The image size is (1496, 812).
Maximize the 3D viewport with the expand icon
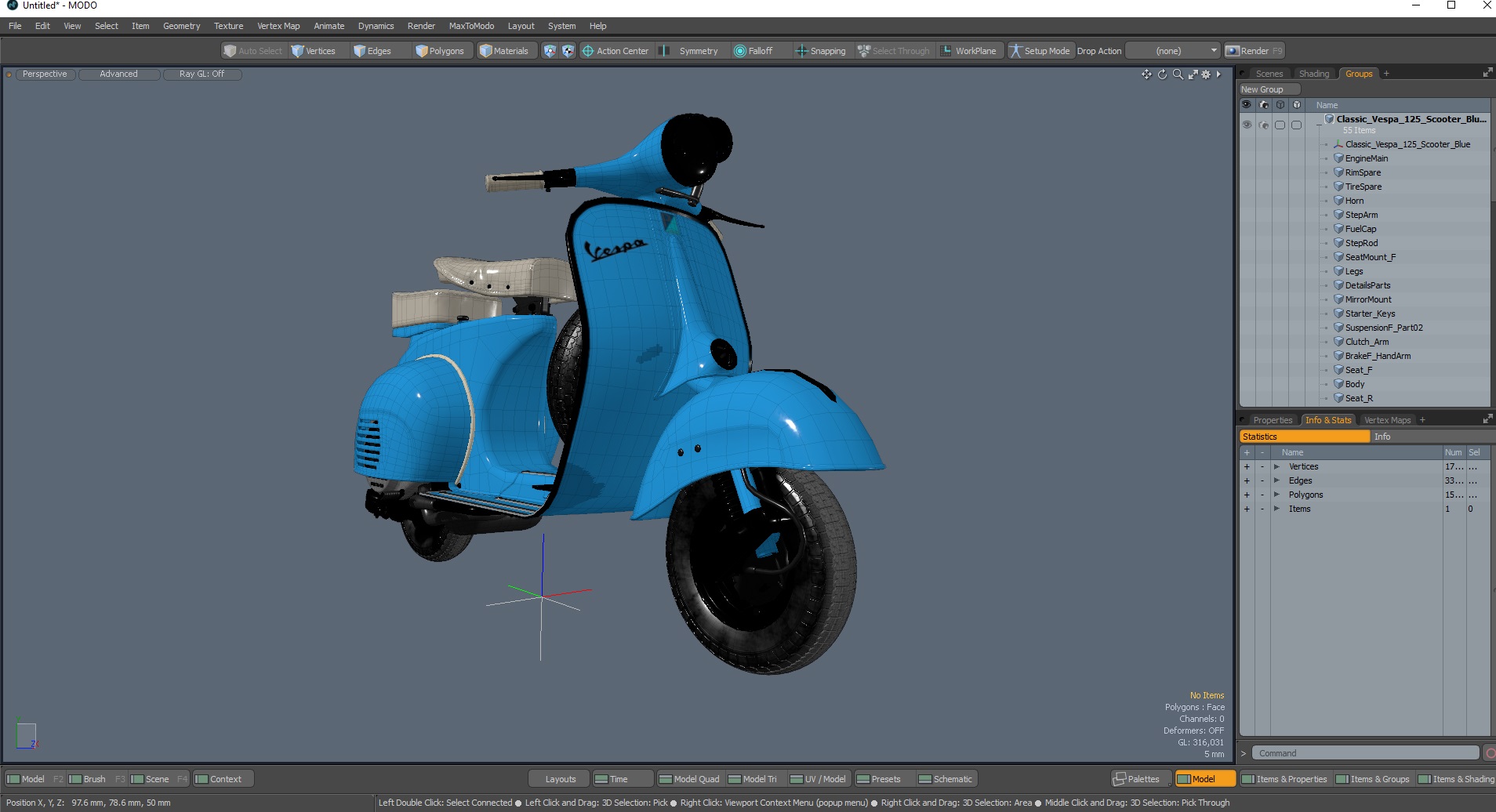click(1193, 74)
